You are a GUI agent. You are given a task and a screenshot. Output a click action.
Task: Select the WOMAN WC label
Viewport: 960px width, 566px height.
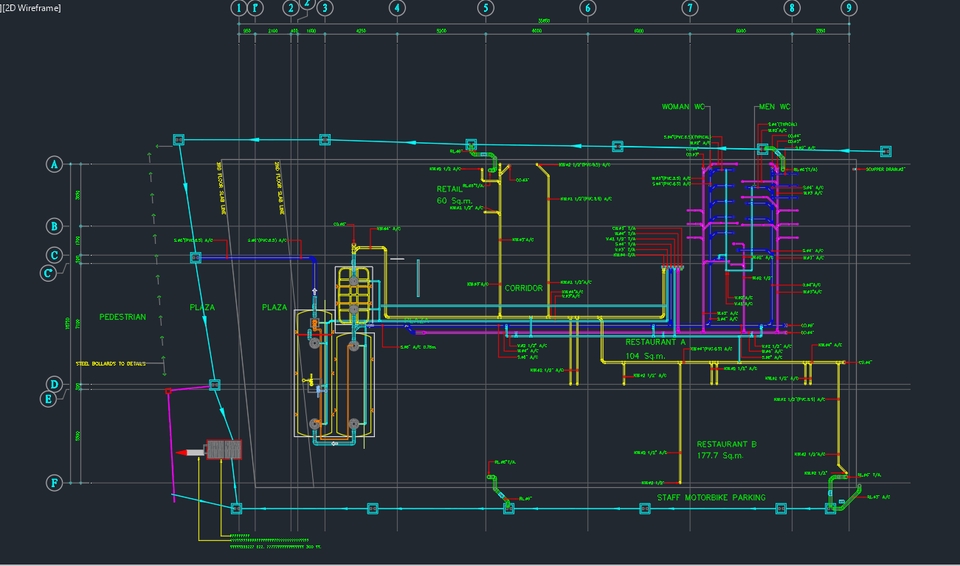[x=686, y=106]
